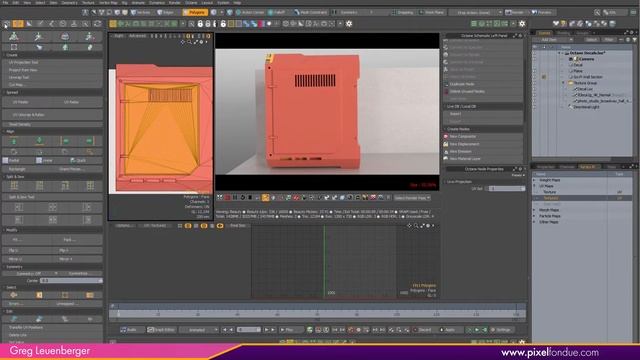The height and width of the screenshot is (360, 640).
Task: Toggle the Quick align option
Action: (78, 160)
